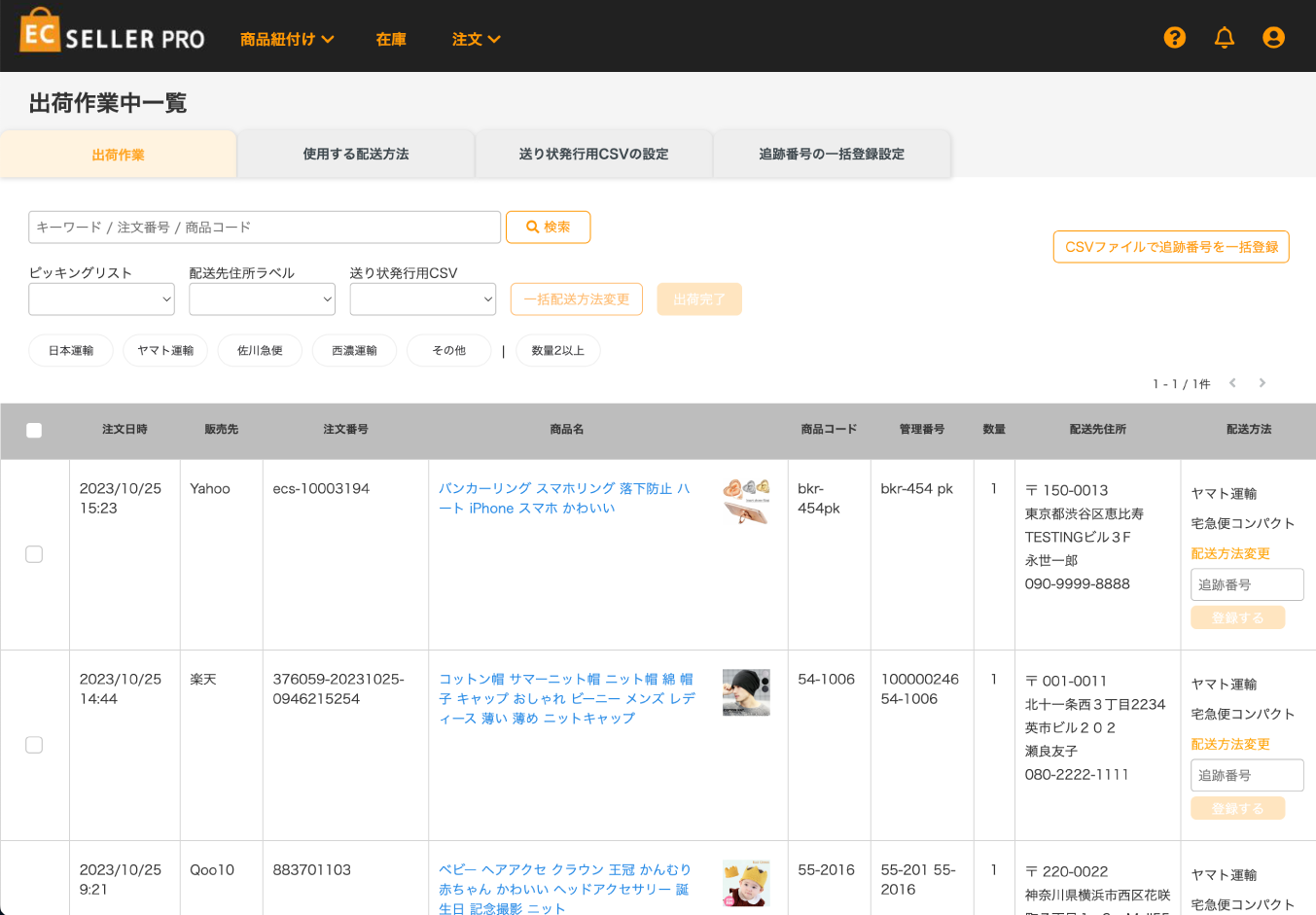1316x915 pixels.
Task: Check the 楽天 order row checkbox
Action: coord(34,745)
